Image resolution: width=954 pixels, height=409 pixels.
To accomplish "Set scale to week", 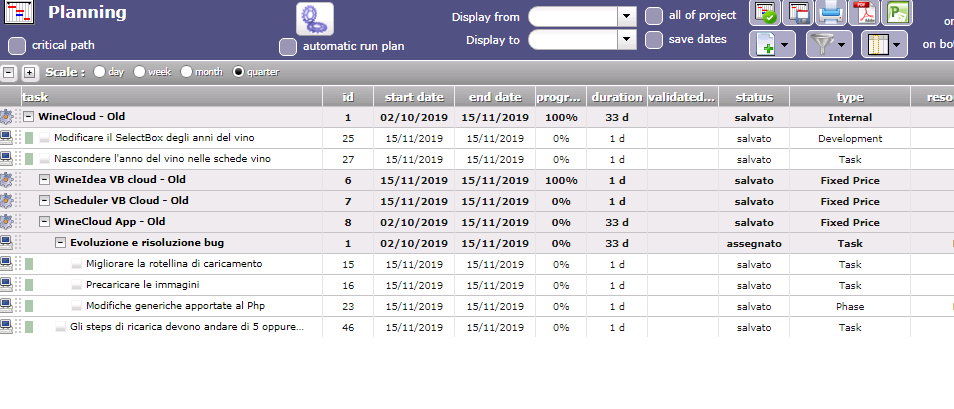I will point(139,72).
